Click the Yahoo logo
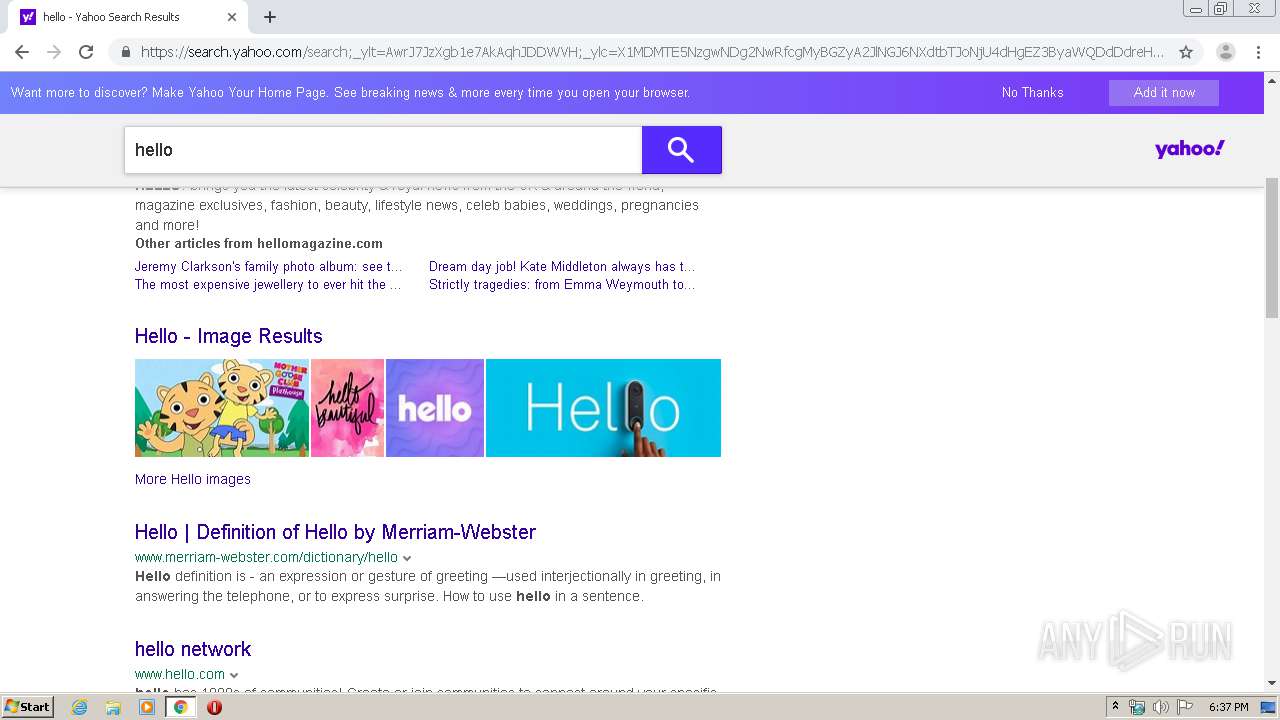Viewport: 1280px width, 720px height. 1190,149
